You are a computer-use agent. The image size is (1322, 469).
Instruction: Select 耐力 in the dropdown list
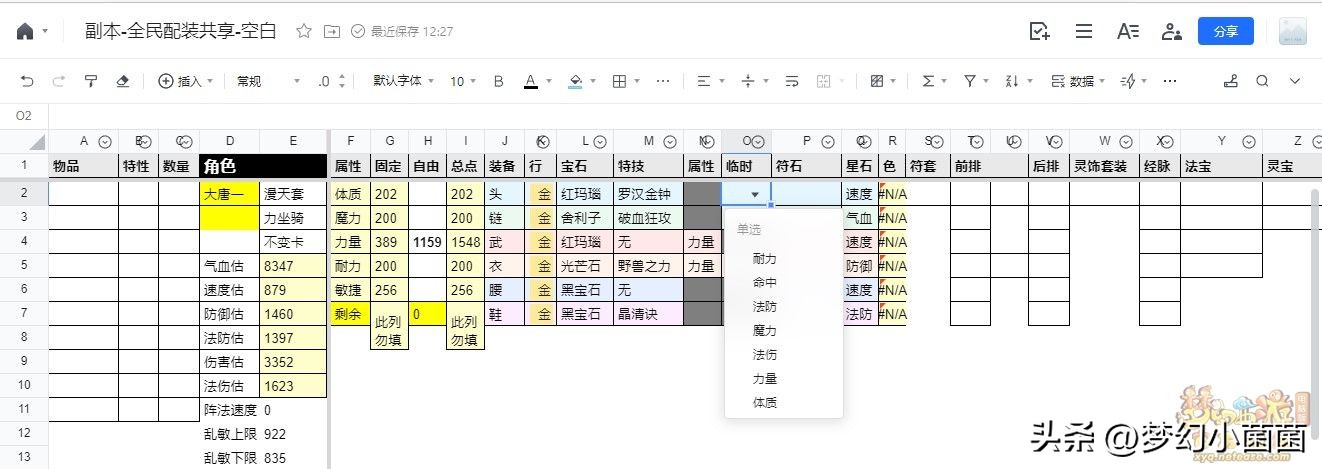[x=784, y=258]
